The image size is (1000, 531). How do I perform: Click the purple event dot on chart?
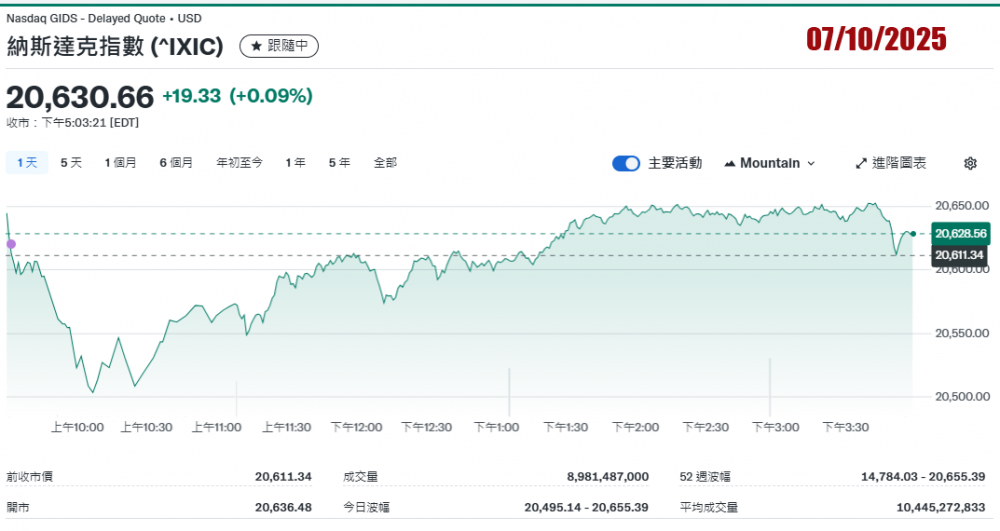tap(11, 243)
